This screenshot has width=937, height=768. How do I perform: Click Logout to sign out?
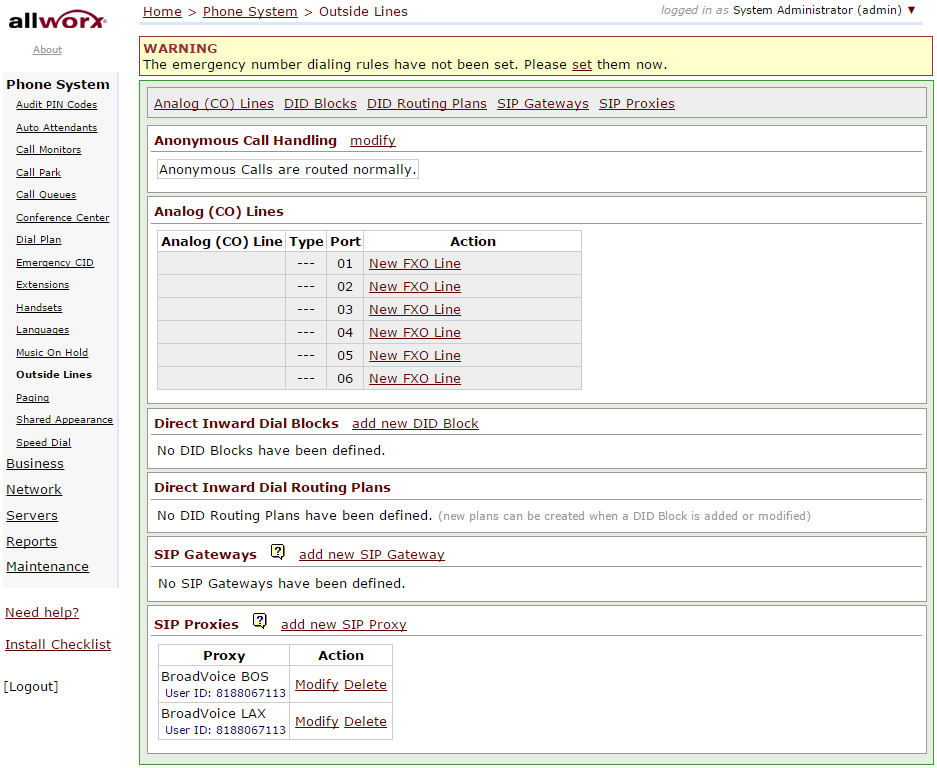click(31, 686)
